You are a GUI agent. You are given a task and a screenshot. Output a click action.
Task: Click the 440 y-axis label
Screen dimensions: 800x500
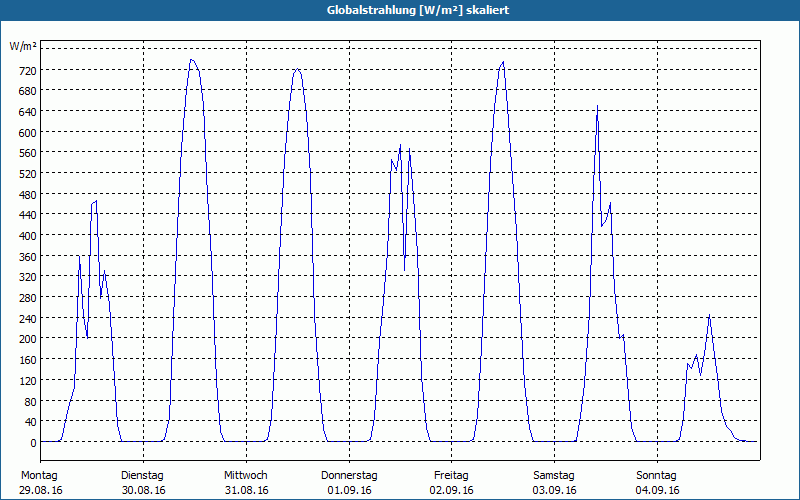click(x=28, y=216)
